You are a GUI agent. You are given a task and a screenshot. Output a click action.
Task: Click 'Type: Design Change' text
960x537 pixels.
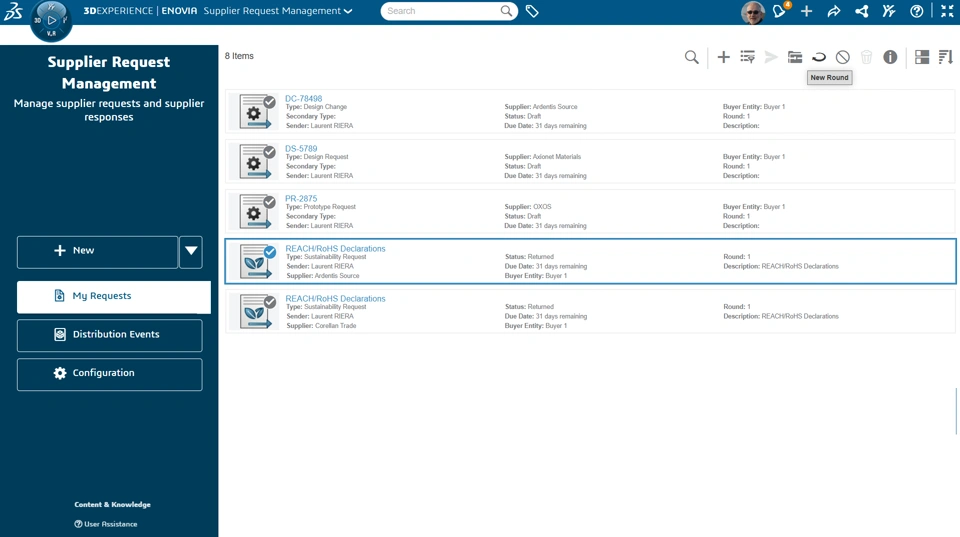point(316,107)
